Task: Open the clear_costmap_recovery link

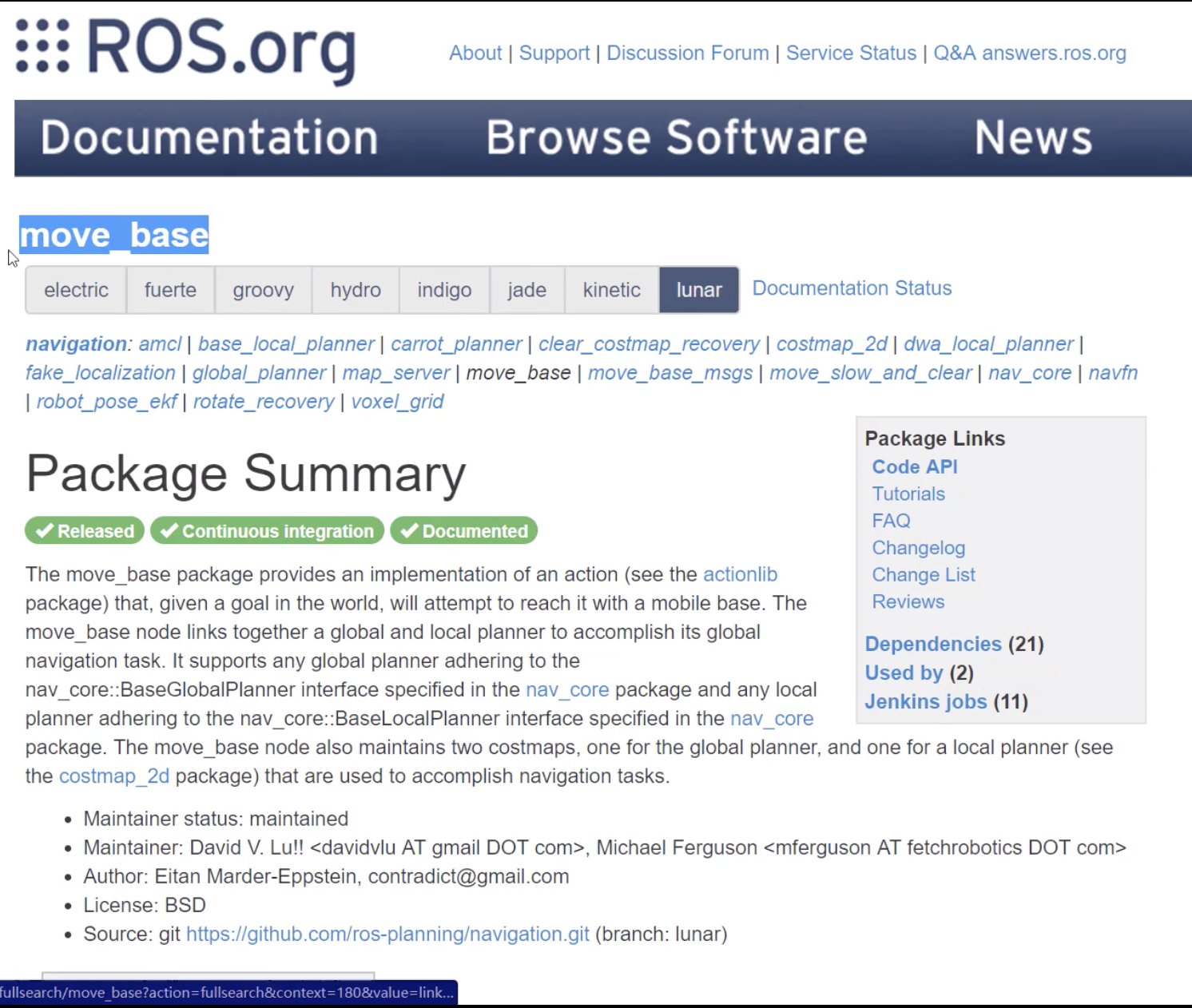Action: tap(649, 344)
